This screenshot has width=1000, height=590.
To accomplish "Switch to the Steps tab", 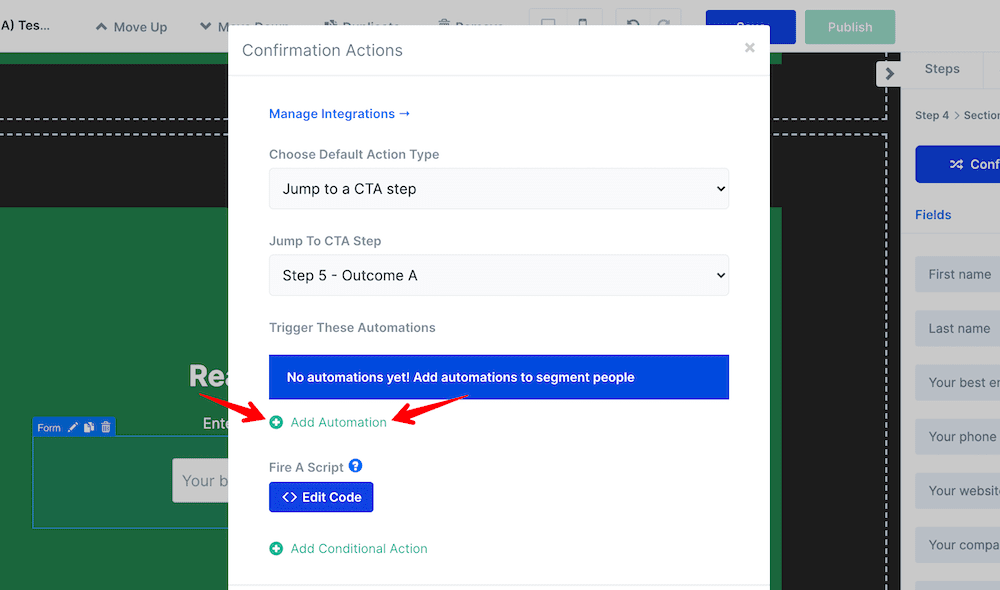I will point(941,69).
